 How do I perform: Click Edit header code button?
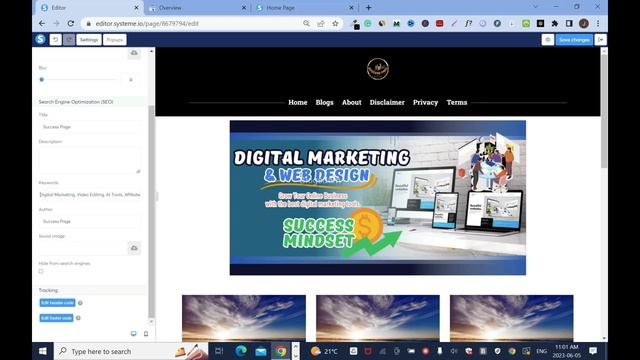(58, 302)
